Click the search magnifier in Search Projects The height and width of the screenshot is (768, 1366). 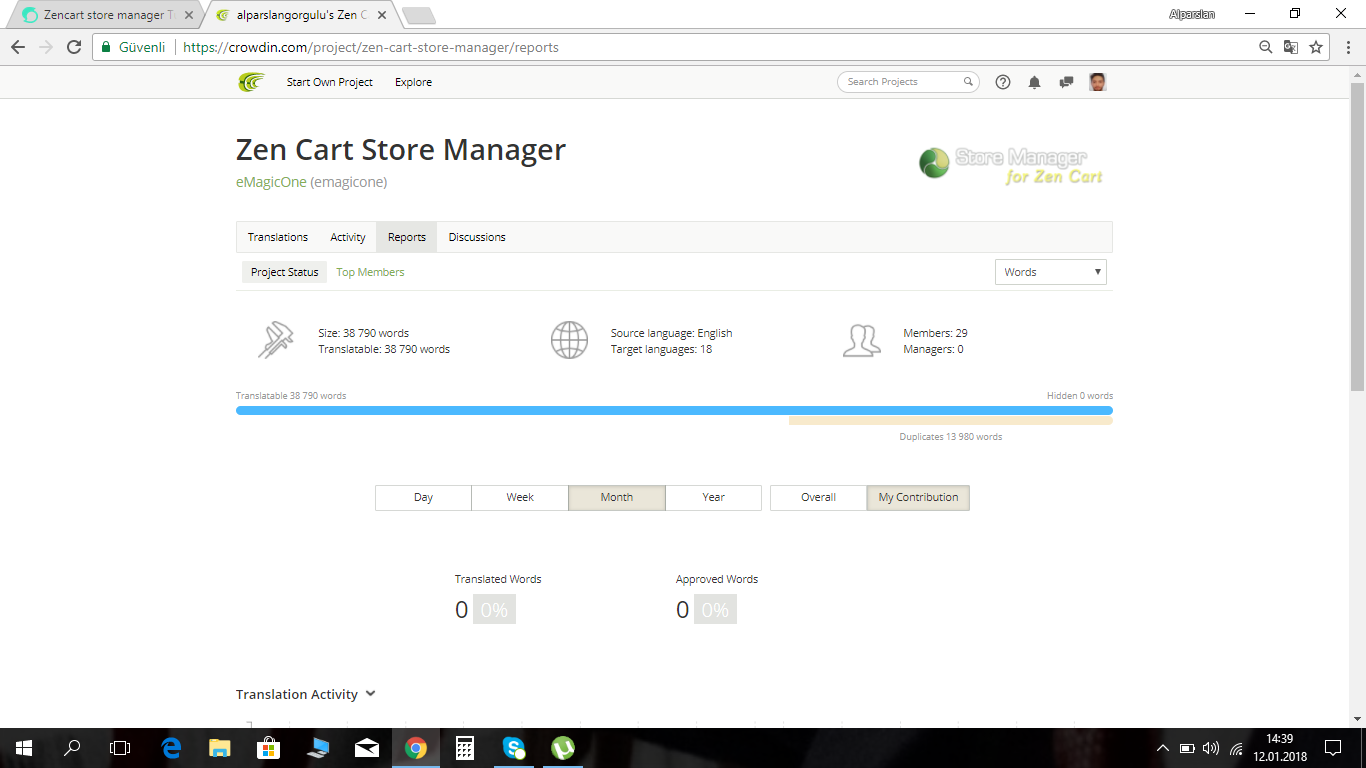(x=968, y=82)
